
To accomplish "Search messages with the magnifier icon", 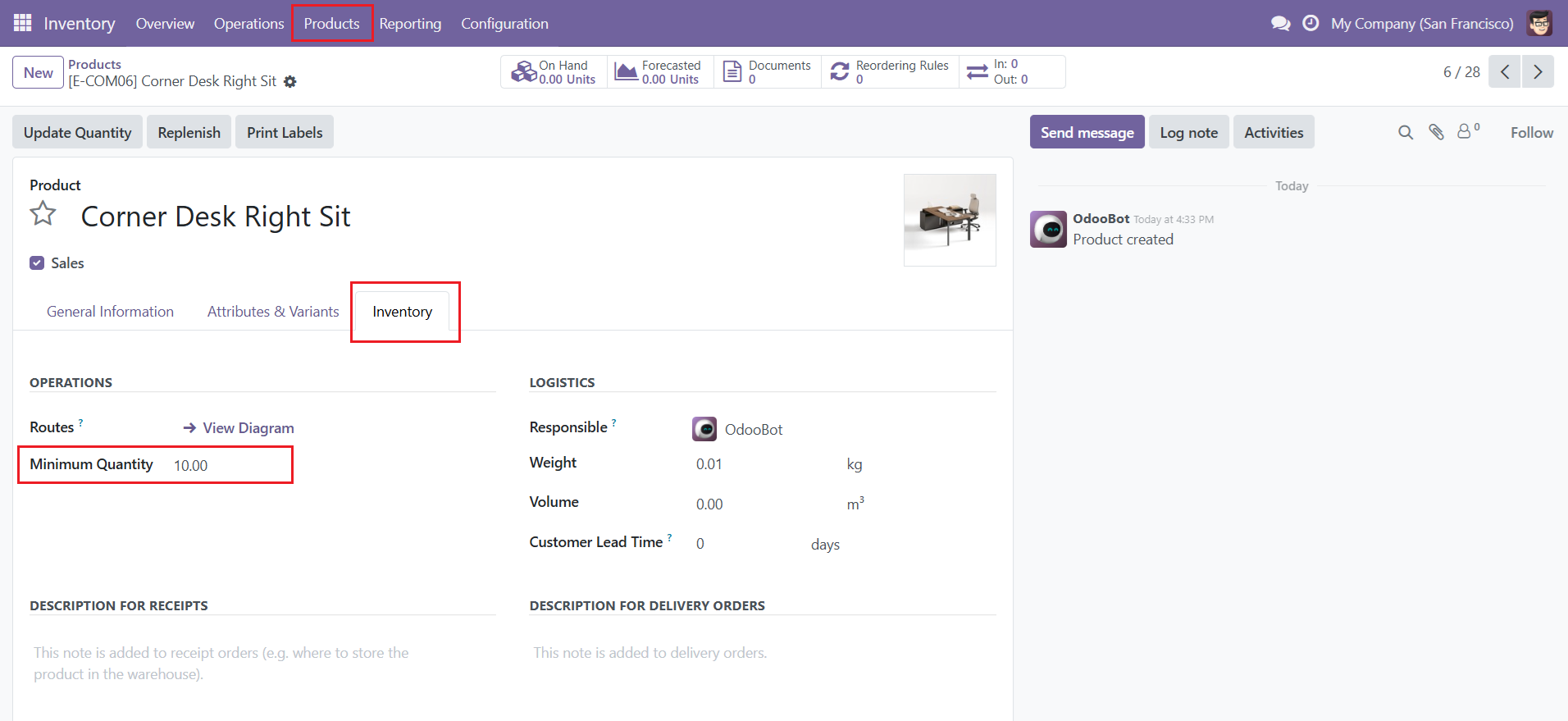I will (x=1406, y=132).
